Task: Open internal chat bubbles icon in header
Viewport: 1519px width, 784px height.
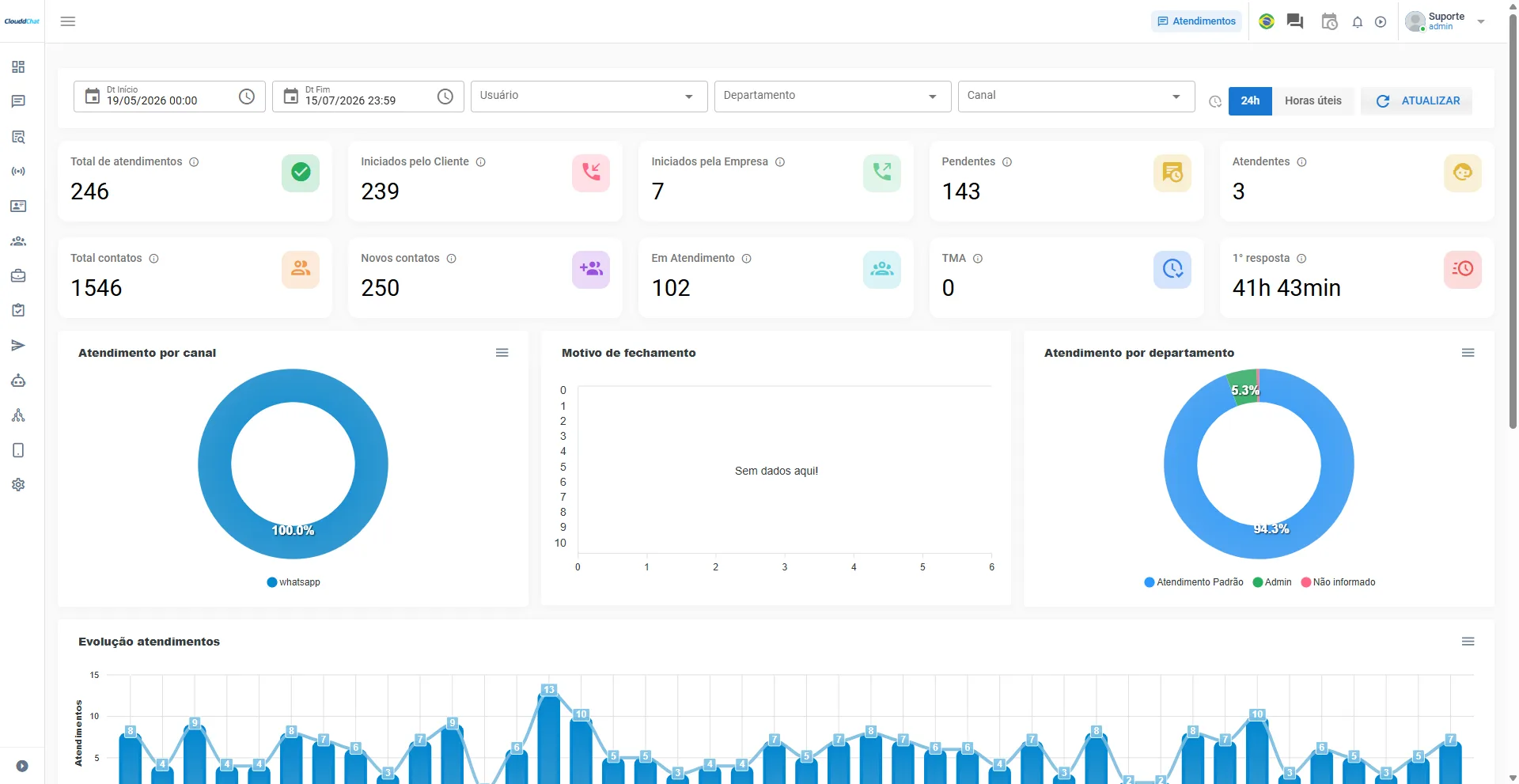Action: (x=1295, y=21)
